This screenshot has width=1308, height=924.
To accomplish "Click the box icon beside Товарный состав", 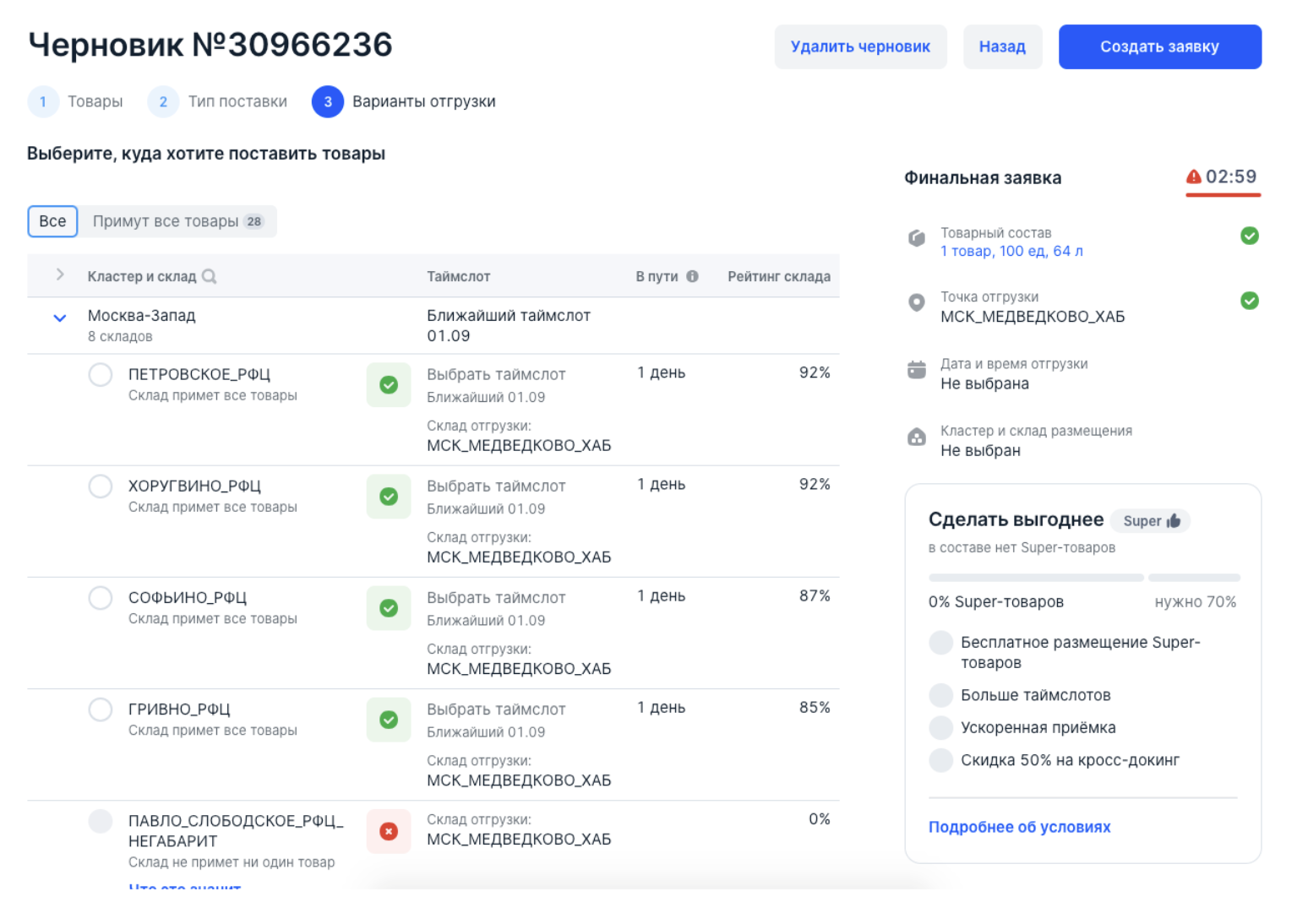I will [x=917, y=239].
